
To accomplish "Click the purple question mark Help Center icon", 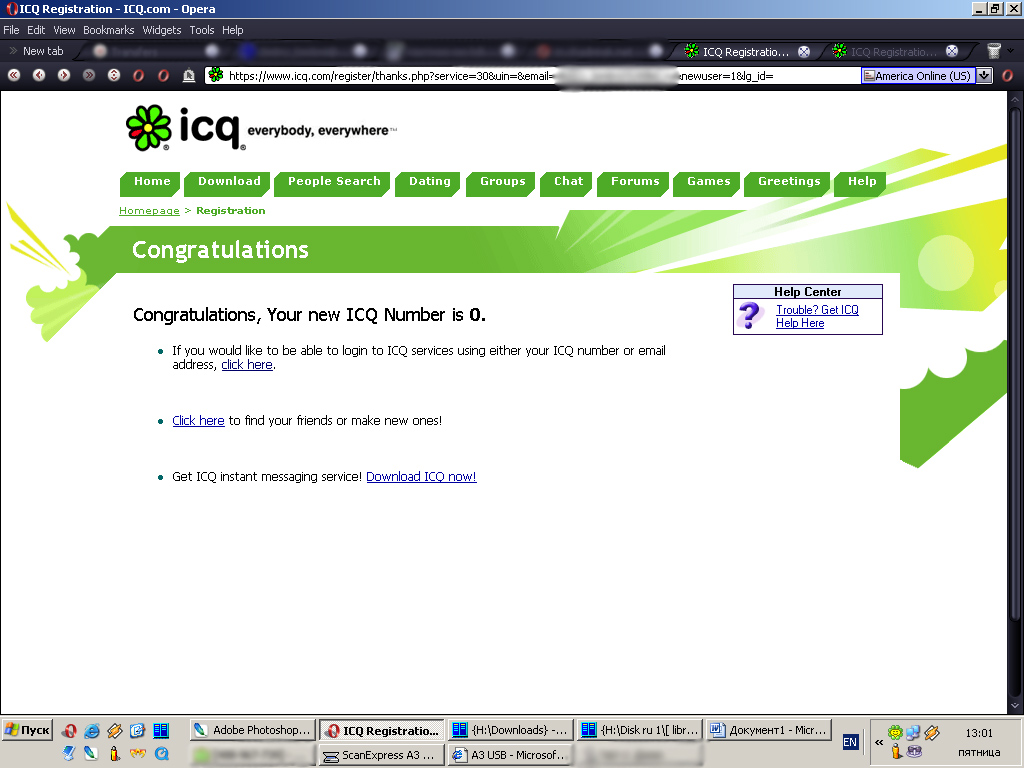I will click(x=750, y=315).
